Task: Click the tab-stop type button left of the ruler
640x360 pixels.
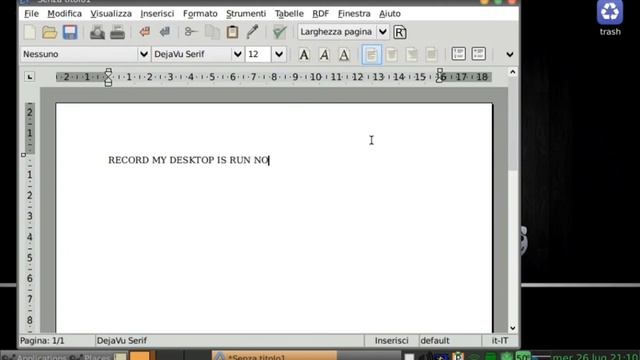Action: point(29,77)
